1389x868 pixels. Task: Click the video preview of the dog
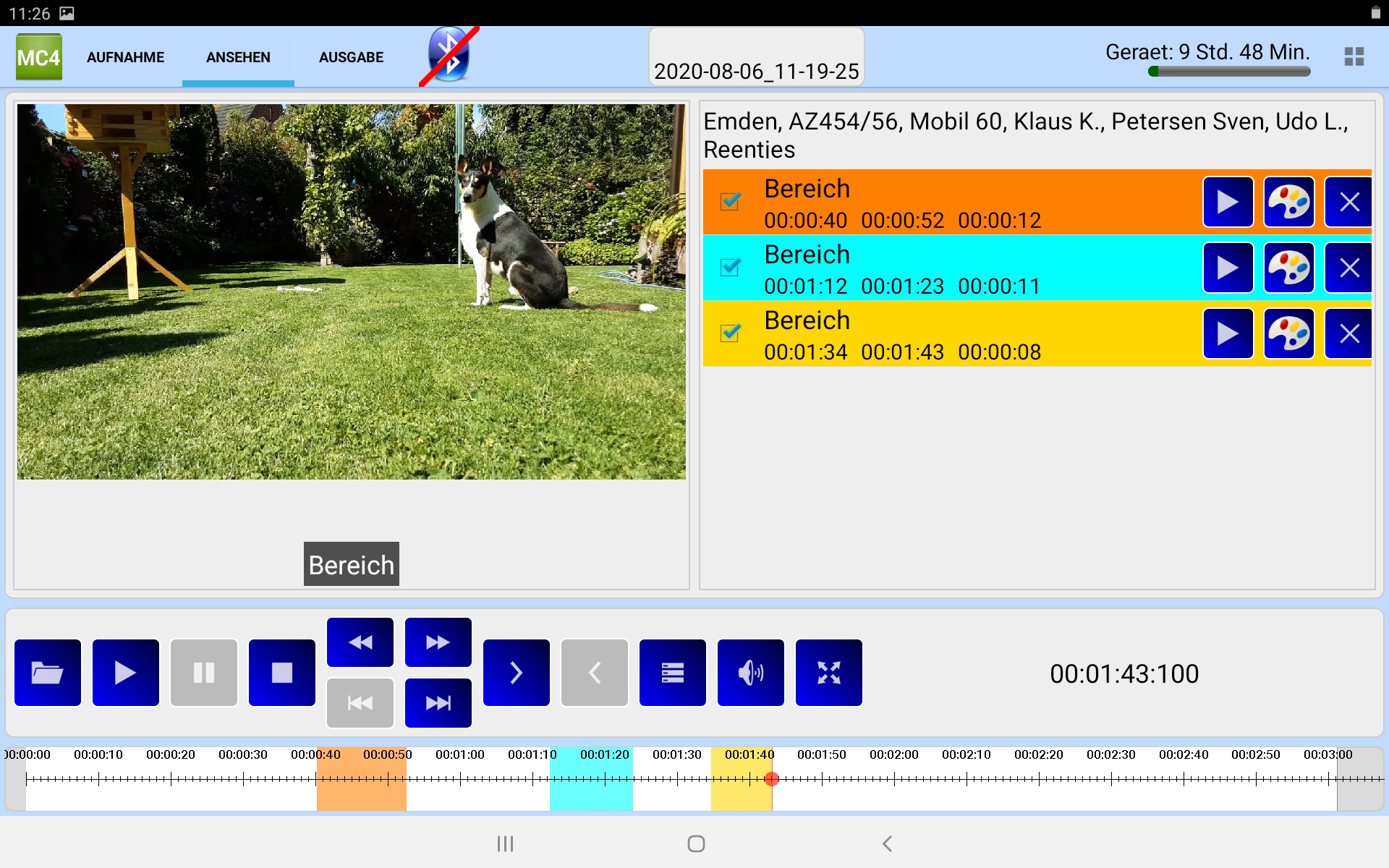[x=352, y=292]
